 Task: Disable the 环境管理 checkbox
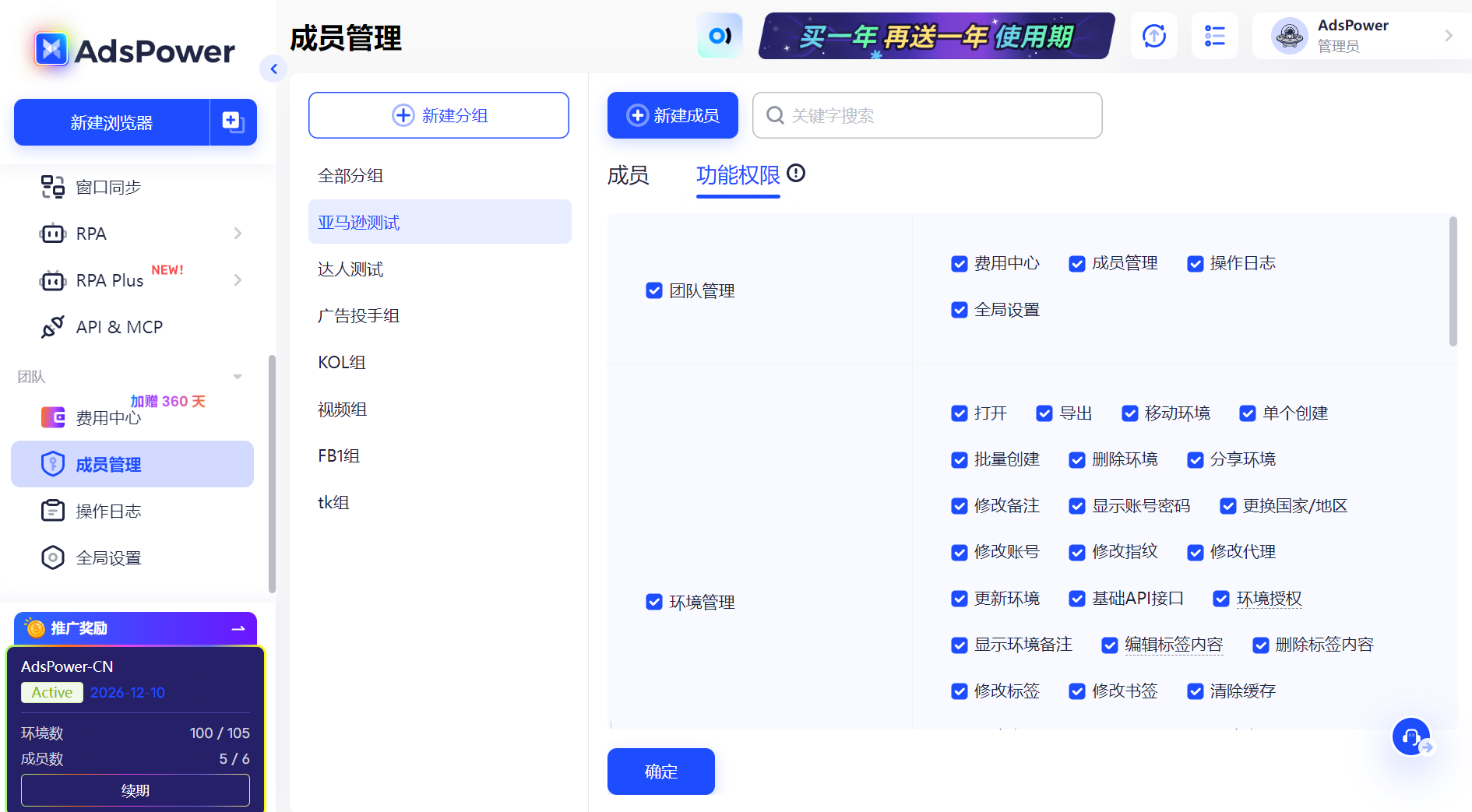653,602
